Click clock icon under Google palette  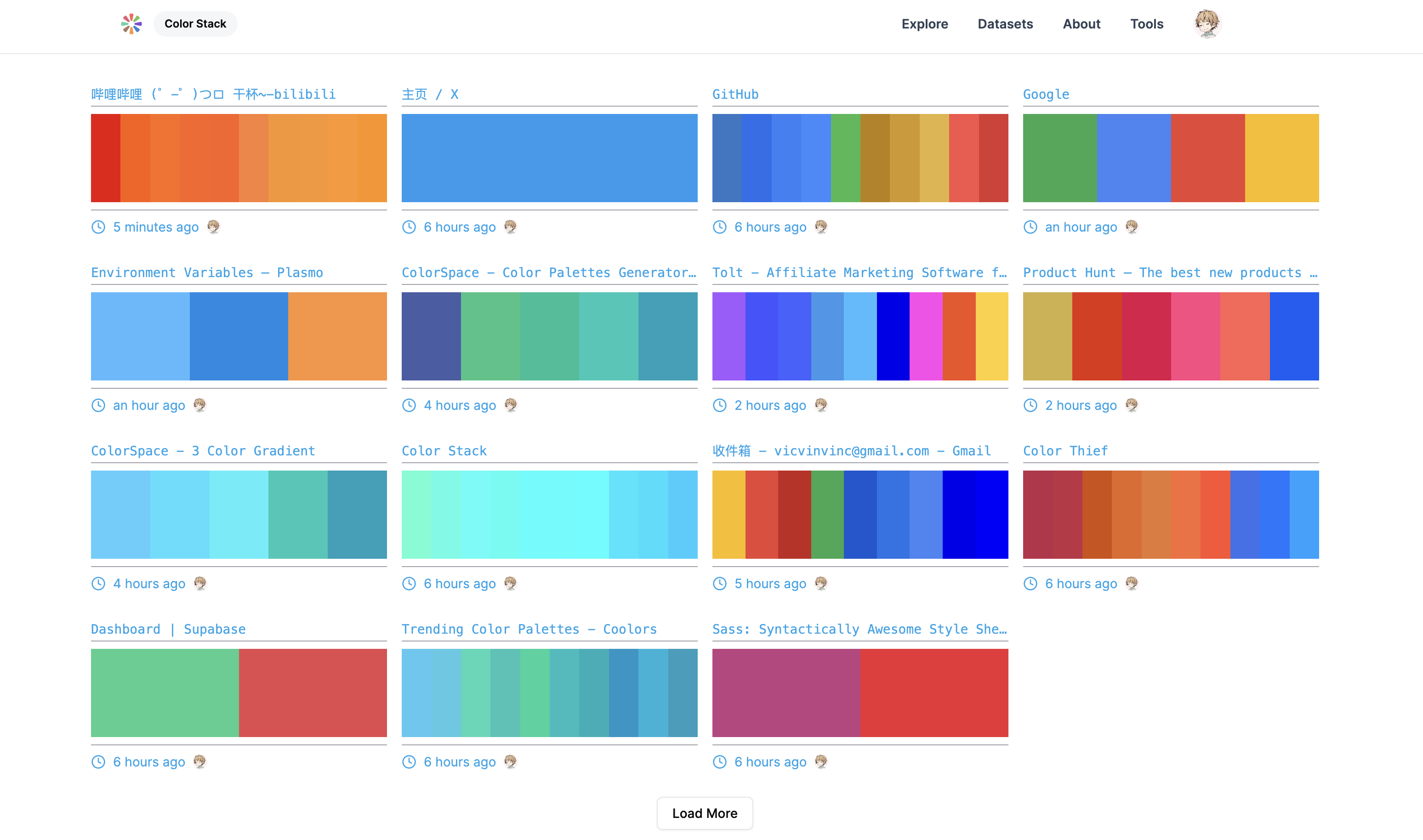1030,227
